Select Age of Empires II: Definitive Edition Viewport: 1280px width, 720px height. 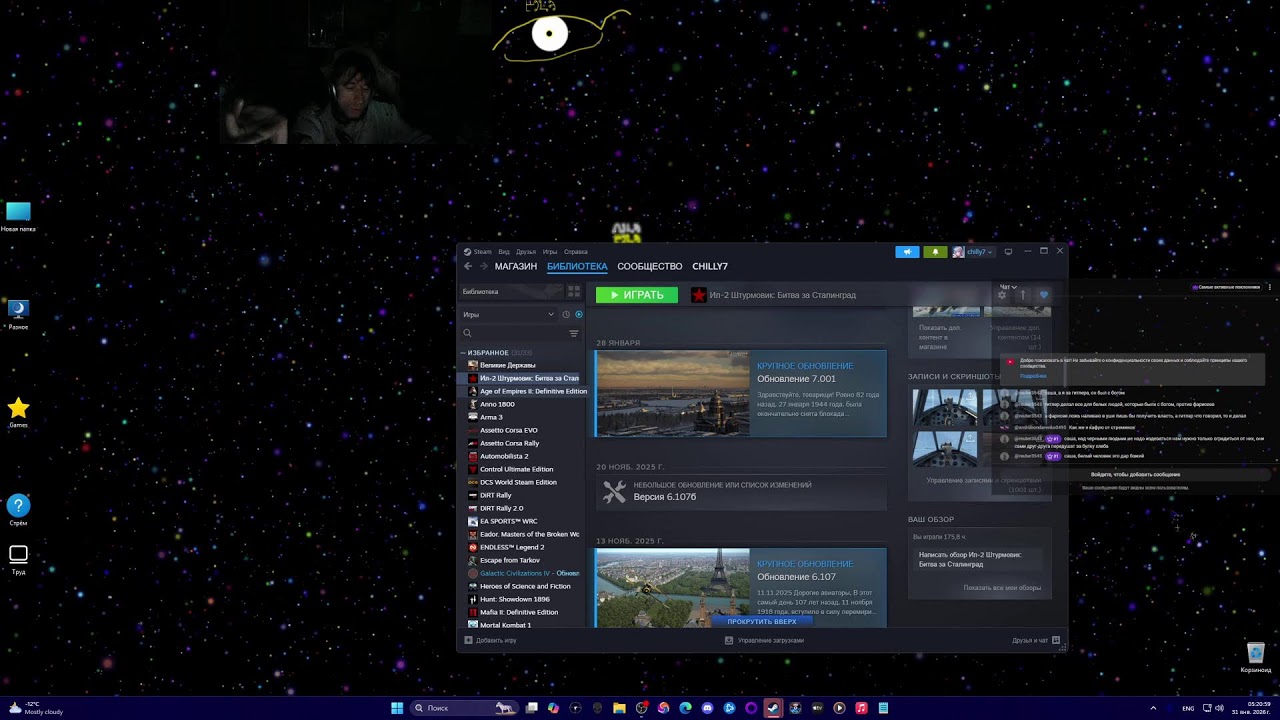point(525,391)
